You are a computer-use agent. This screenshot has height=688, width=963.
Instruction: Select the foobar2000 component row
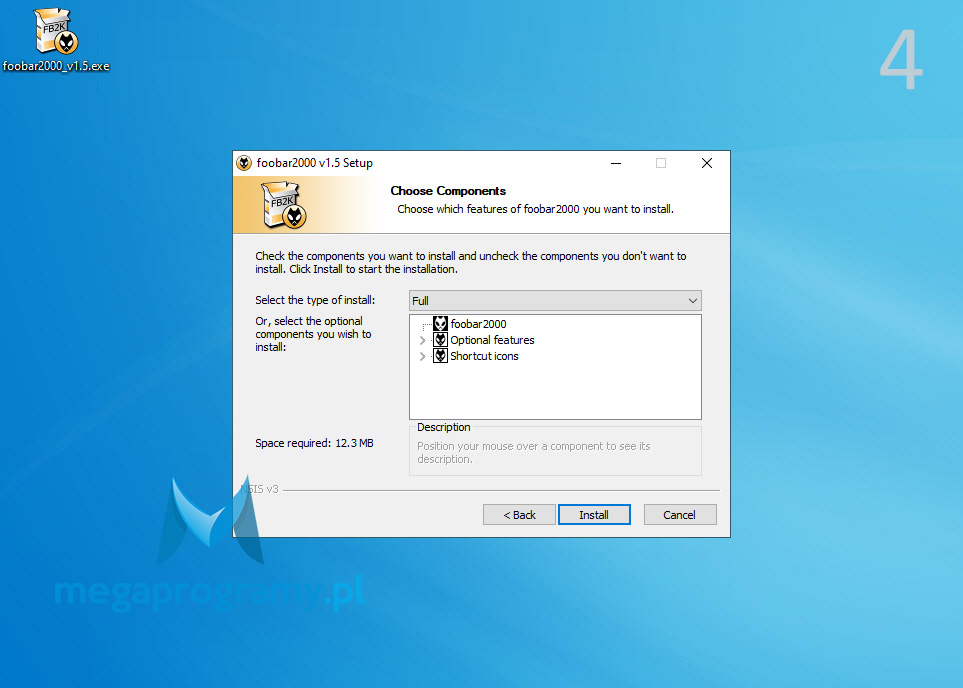tap(478, 324)
